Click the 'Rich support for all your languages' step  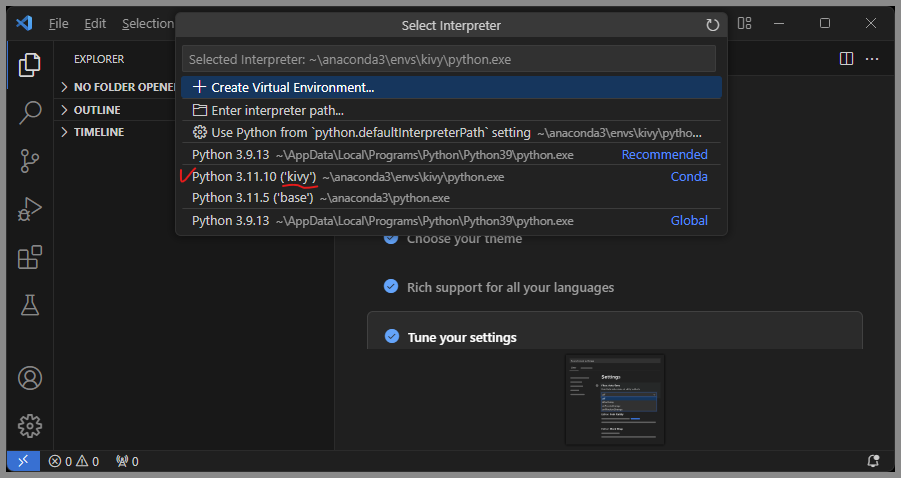pos(510,287)
